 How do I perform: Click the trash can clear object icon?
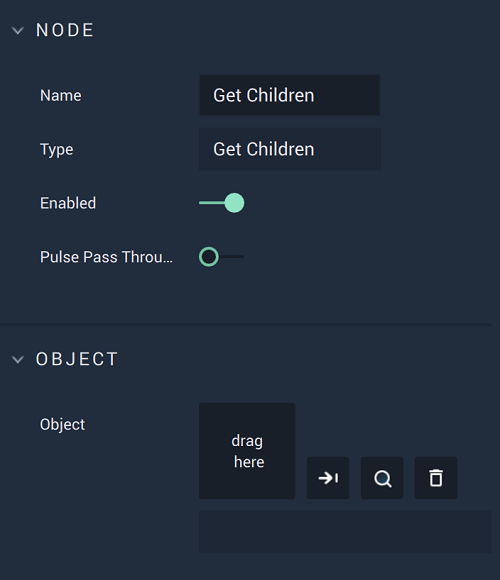point(436,478)
